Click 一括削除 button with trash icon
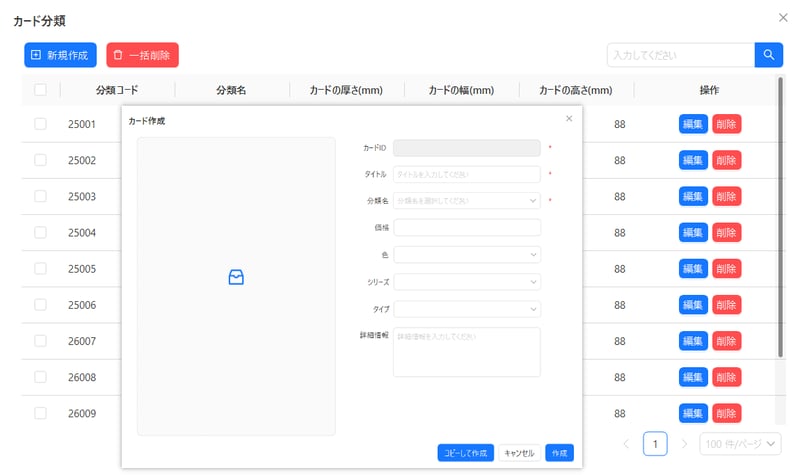The height and width of the screenshot is (475, 800). pos(142,55)
